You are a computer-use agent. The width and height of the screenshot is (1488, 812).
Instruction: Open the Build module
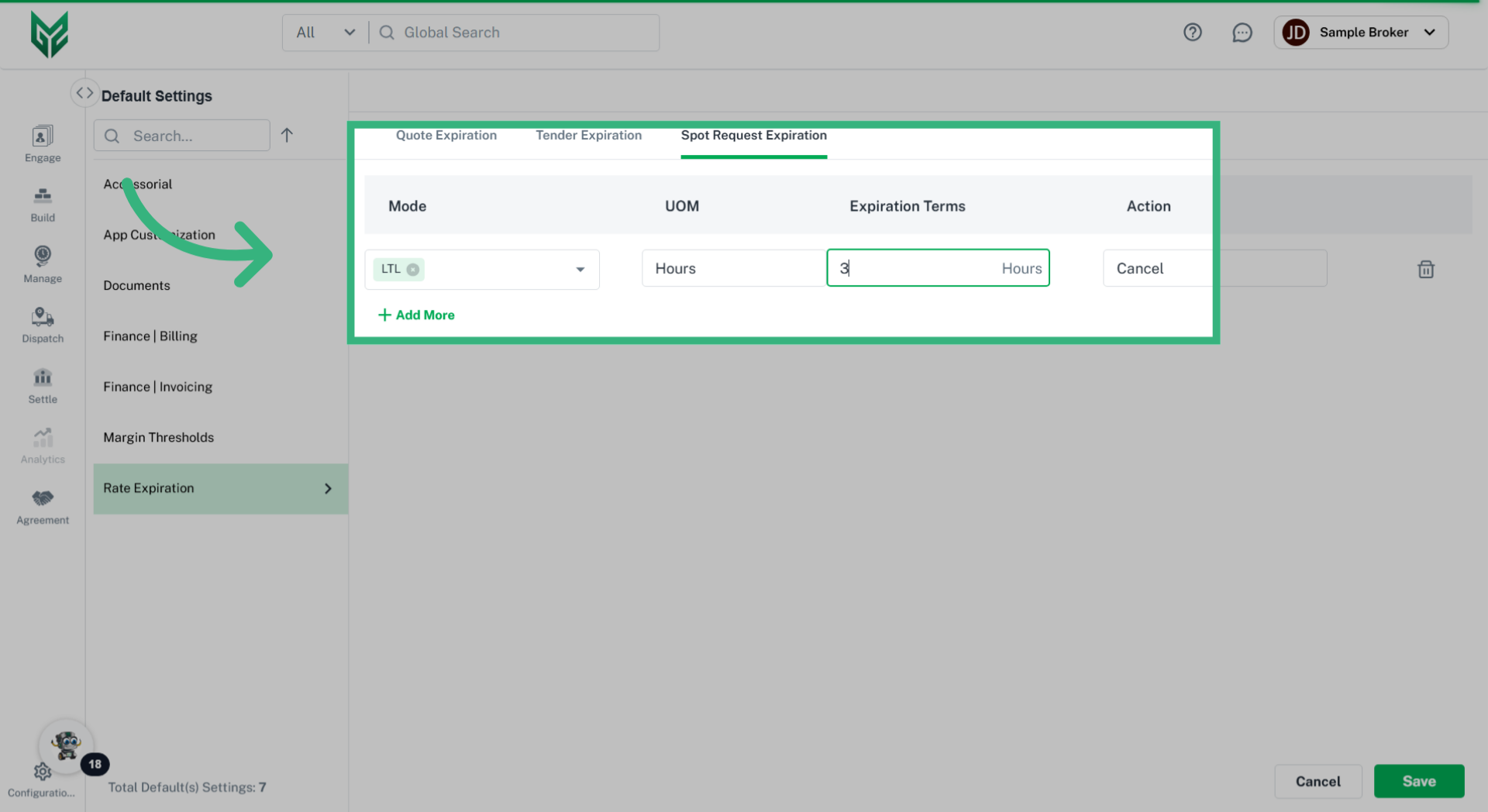click(42, 204)
